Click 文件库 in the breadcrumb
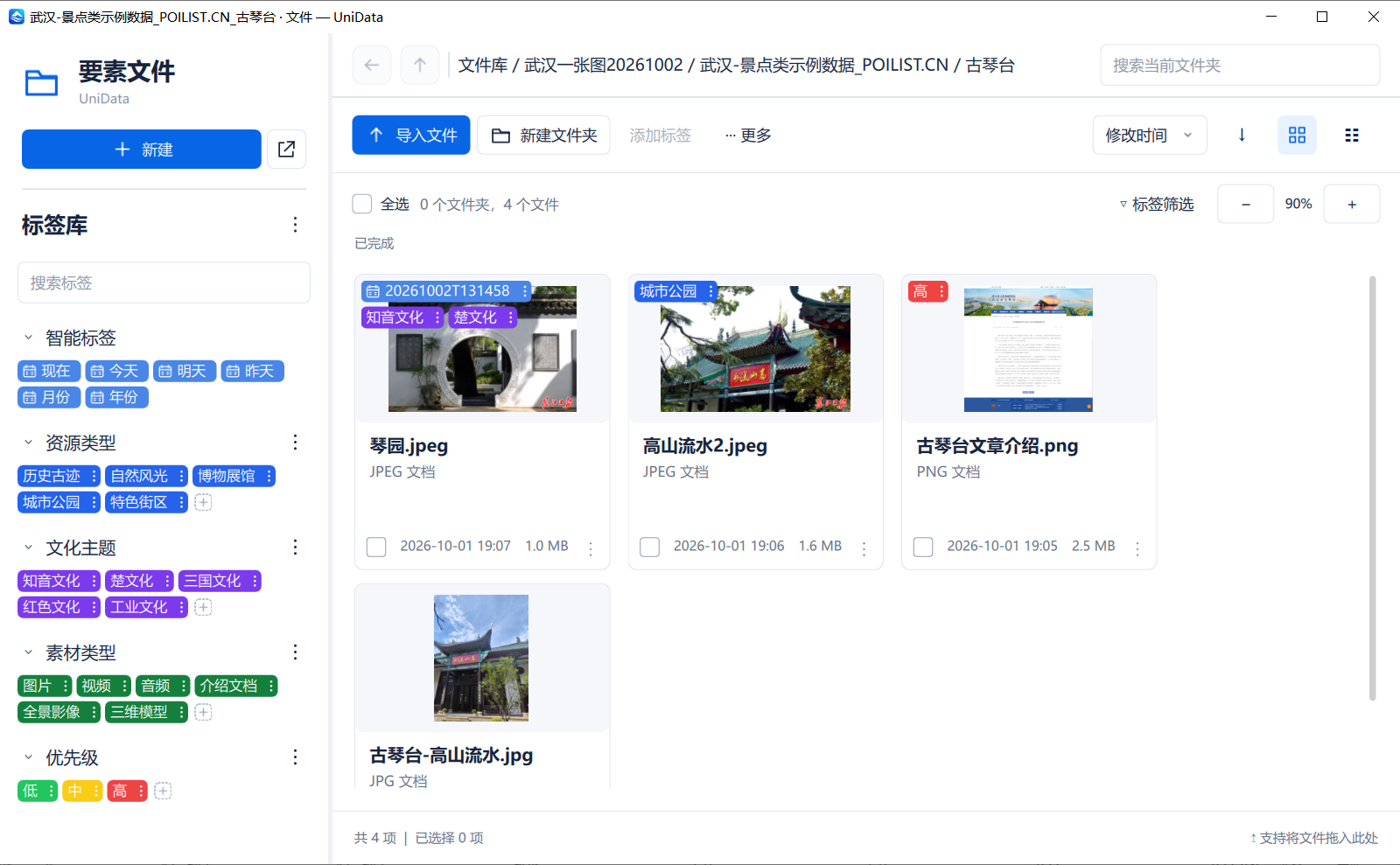The width and height of the screenshot is (1400, 865). (x=483, y=65)
